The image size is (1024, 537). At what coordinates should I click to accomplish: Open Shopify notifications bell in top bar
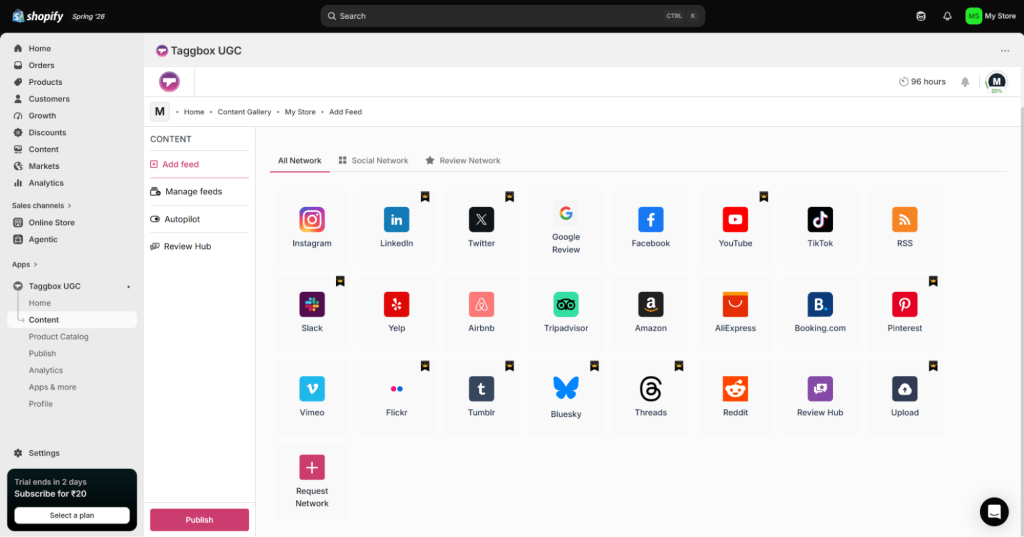tap(947, 16)
